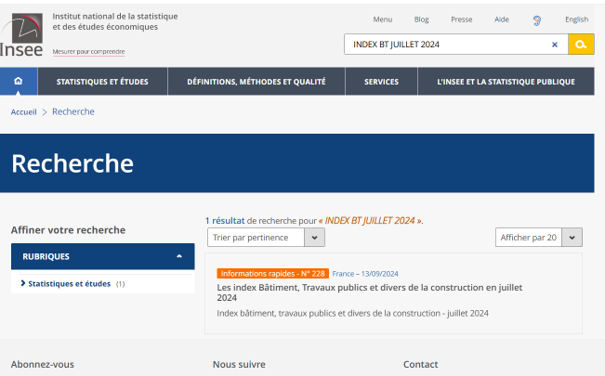Collapse the RUBRIQUES panel arrow
Screen dimensions: 605x376
(179, 256)
